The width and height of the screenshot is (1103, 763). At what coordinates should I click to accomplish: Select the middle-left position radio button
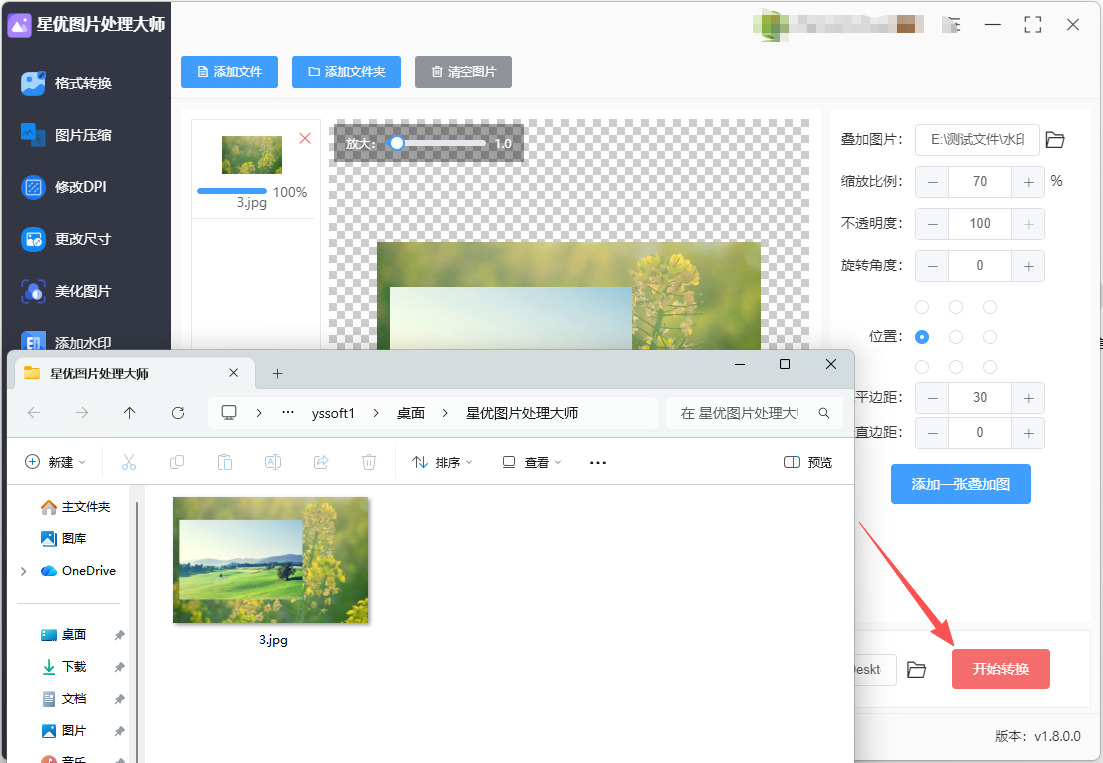pyautogui.click(x=922, y=337)
